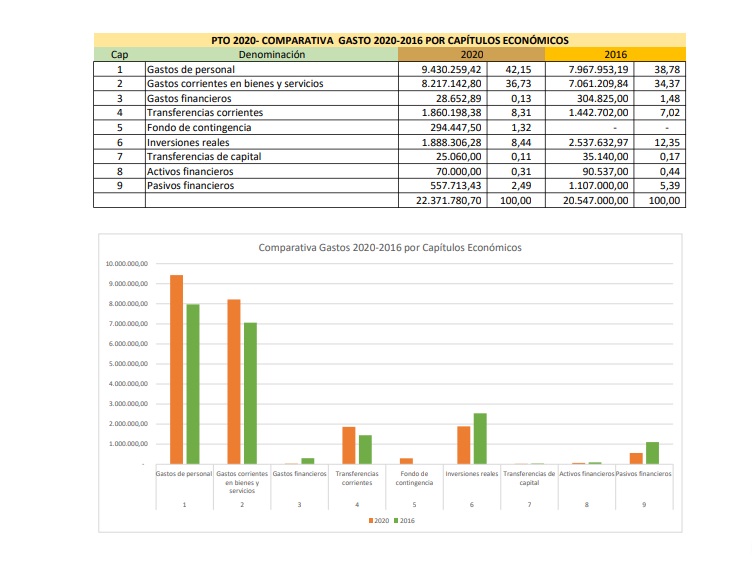Select the yellow 2016 column header
The height and width of the screenshot is (565, 752).
[615, 54]
